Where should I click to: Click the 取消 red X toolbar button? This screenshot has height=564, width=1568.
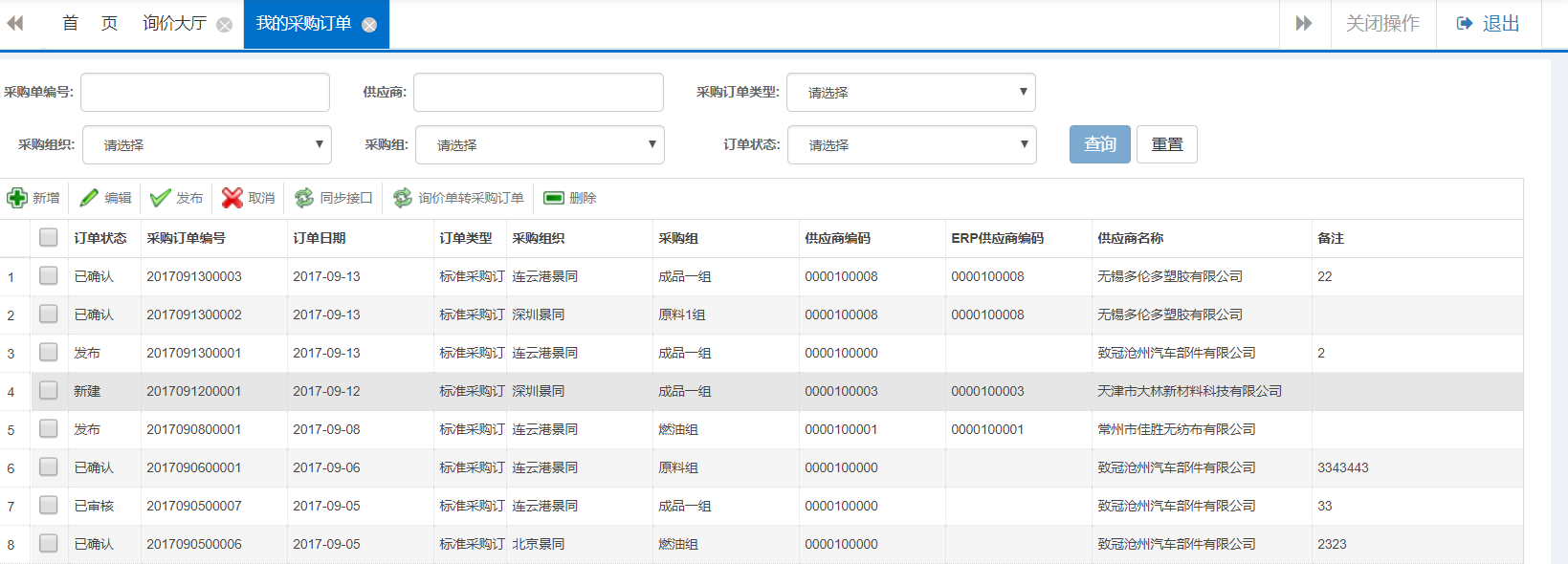tap(249, 198)
